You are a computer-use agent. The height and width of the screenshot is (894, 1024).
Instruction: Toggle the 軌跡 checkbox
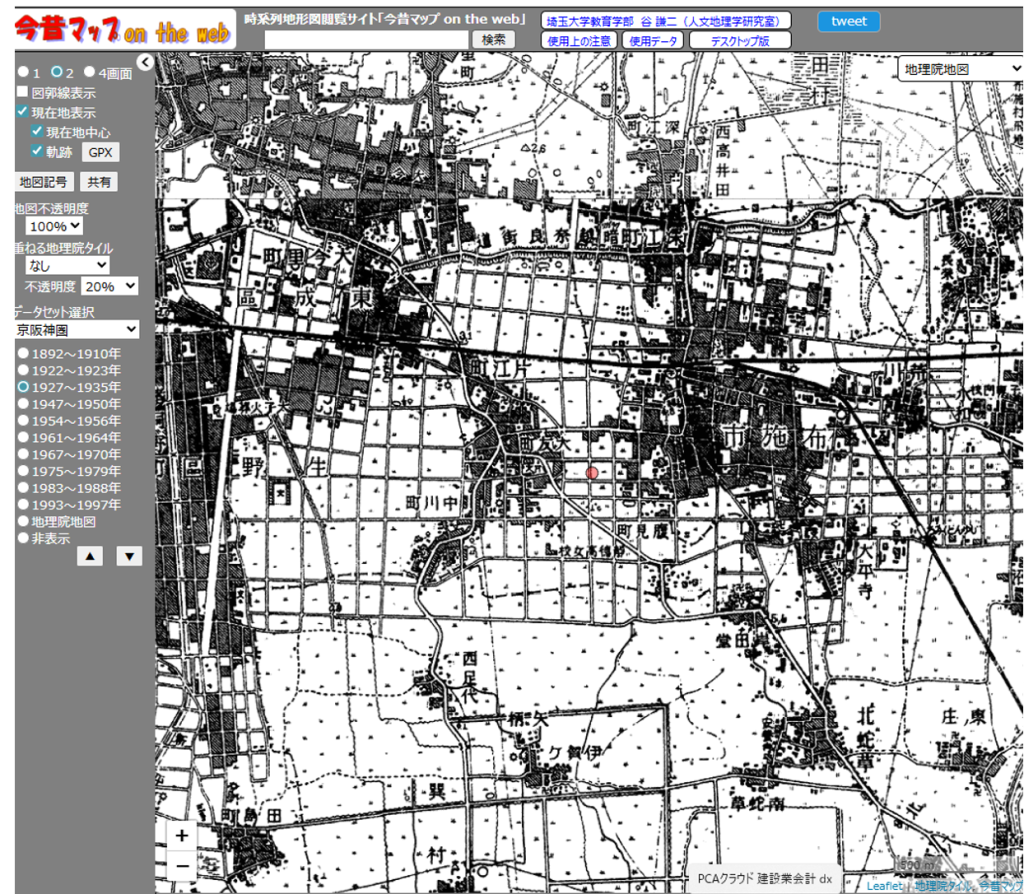pos(38,151)
